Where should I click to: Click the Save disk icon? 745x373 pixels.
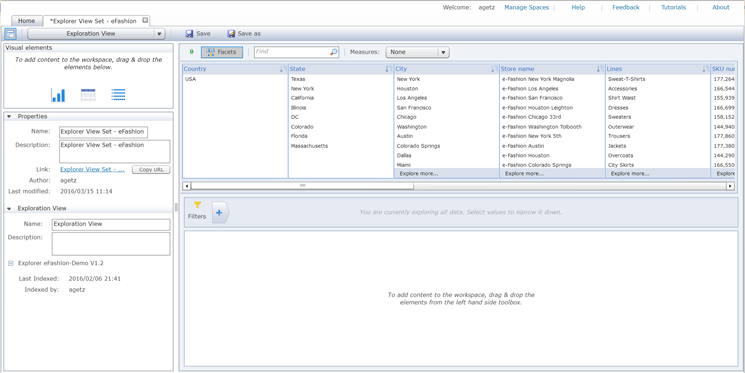(x=189, y=34)
